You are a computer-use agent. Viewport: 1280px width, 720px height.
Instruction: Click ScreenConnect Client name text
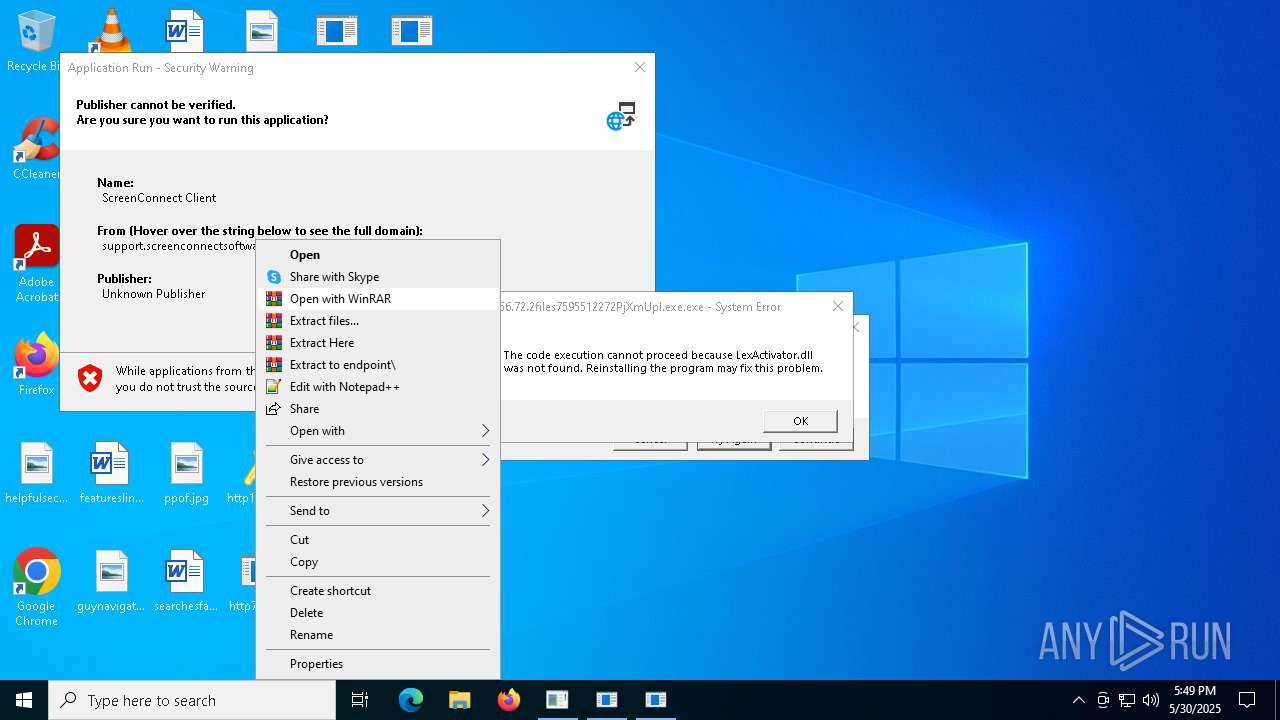pos(159,198)
